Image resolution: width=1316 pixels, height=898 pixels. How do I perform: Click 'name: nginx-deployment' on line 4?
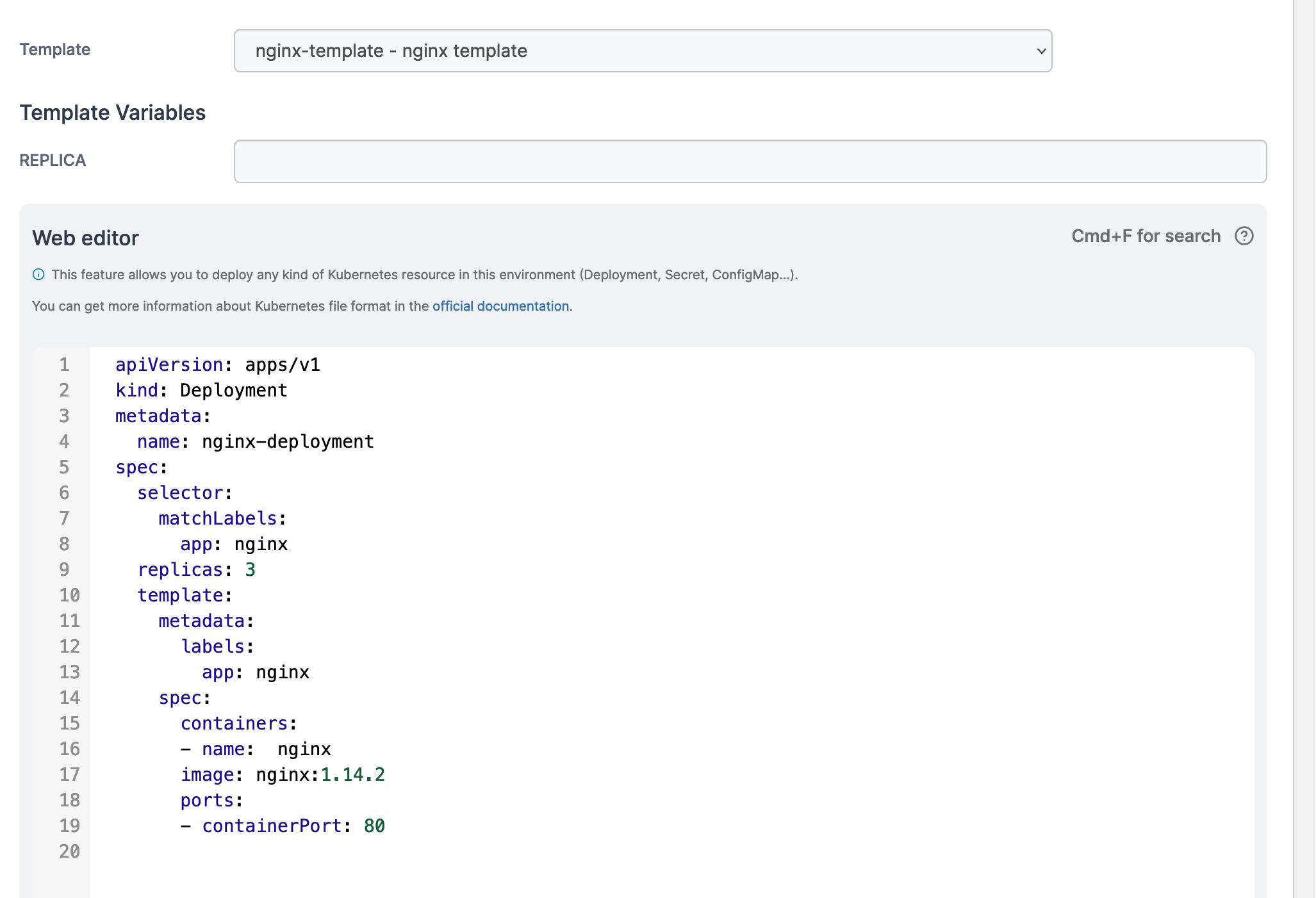pos(255,441)
